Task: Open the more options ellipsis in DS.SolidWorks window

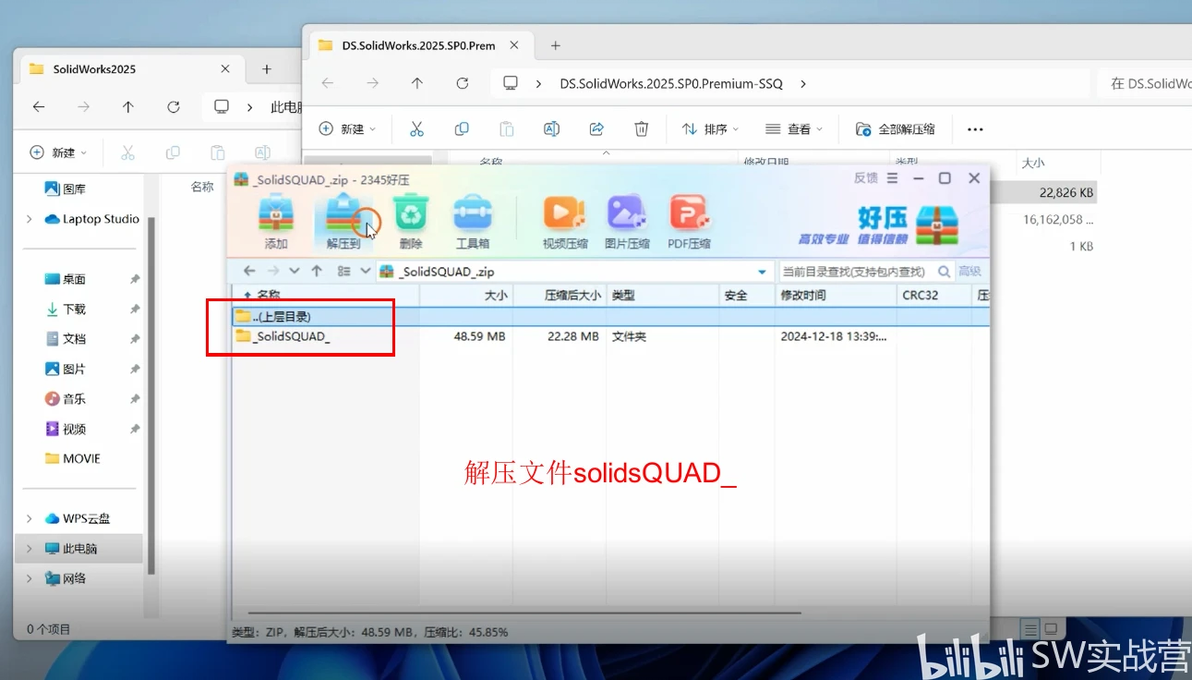Action: pos(975,129)
